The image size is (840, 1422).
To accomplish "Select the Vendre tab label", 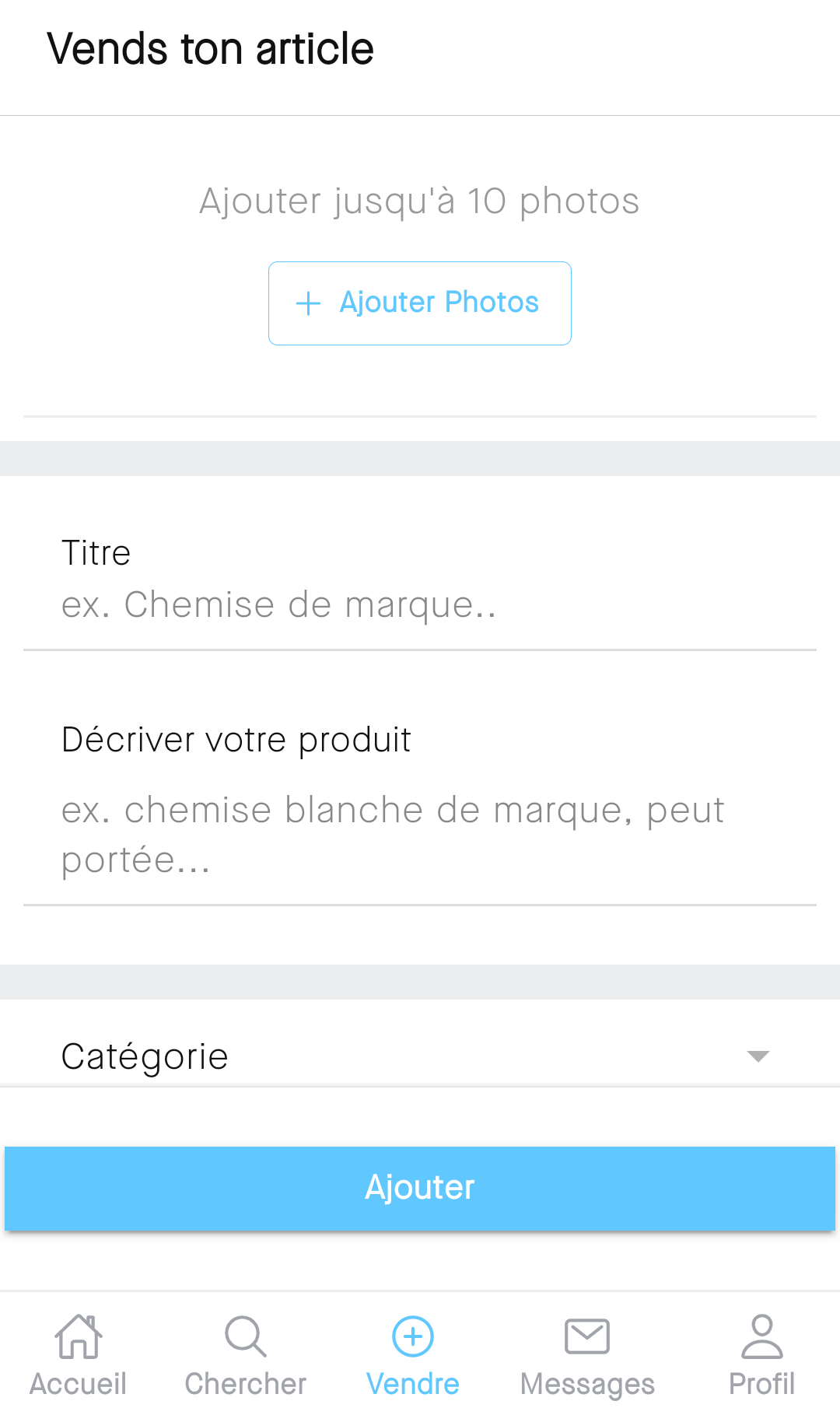I will pyautogui.click(x=413, y=1384).
